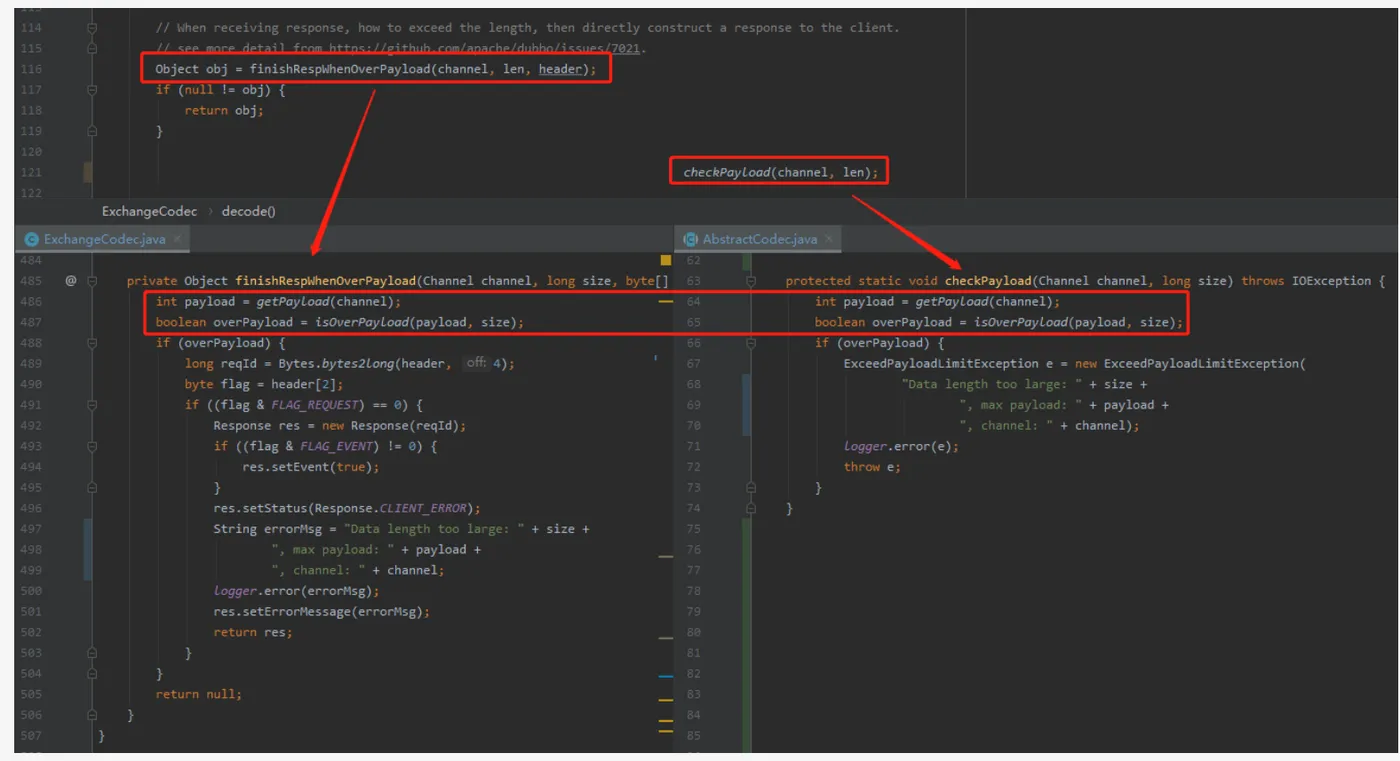The height and width of the screenshot is (761, 1400).
Task: Click fold end marker on line 506
Action: click(92, 715)
